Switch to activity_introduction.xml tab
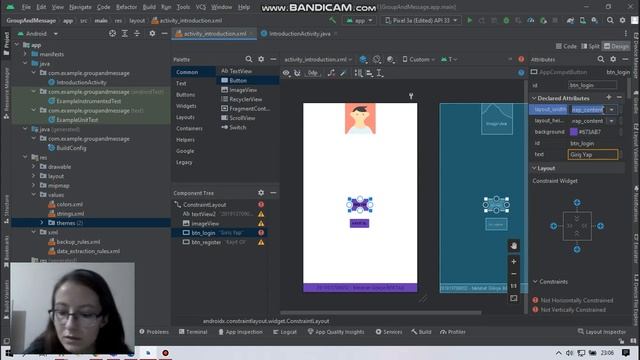640x360 pixels. point(215,34)
